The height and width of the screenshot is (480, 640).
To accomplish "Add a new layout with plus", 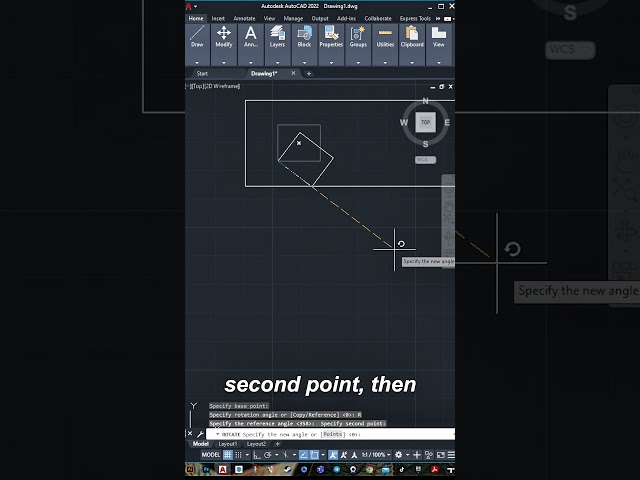I will [x=278, y=444].
